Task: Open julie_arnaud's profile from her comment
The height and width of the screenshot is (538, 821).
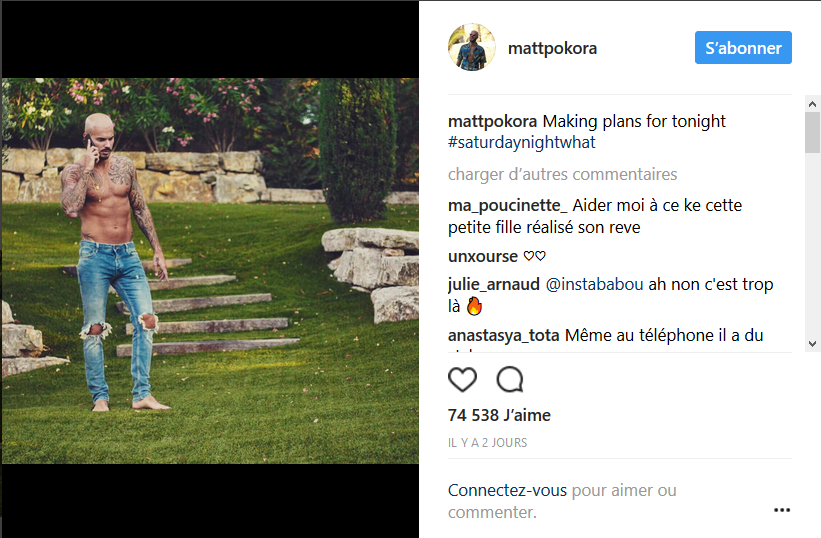Action: tap(493, 285)
